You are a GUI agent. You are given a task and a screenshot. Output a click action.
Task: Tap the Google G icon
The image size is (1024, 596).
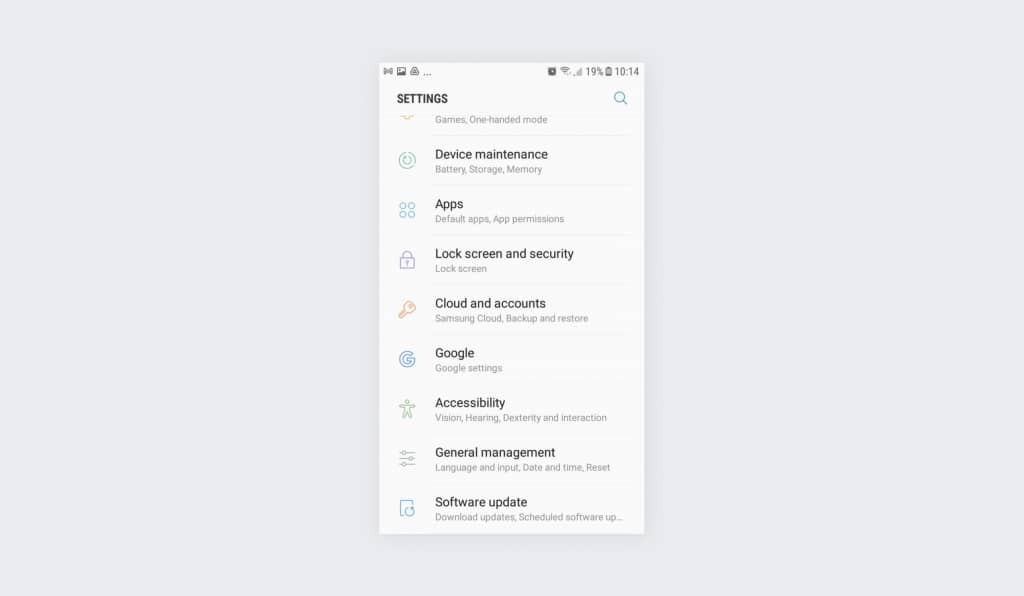pos(407,359)
